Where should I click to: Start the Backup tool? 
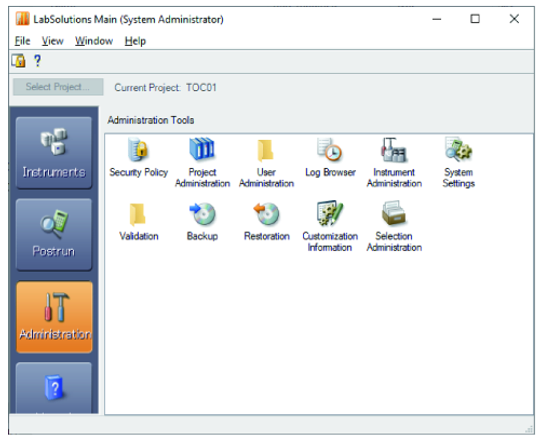tap(202, 221)
